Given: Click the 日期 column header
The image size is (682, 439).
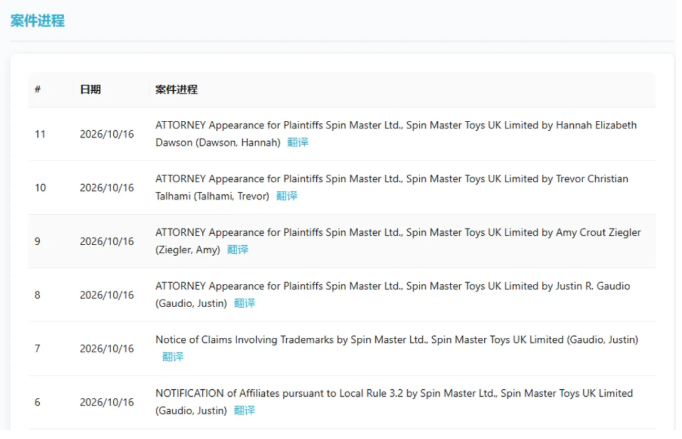Looking at the screenshot, I should coord(90,89).
